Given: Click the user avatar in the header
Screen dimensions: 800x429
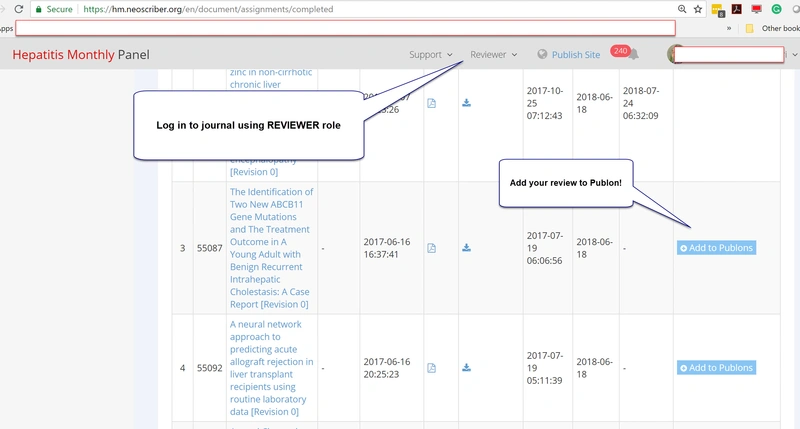Looking at the screenshot, I should 671,54.
